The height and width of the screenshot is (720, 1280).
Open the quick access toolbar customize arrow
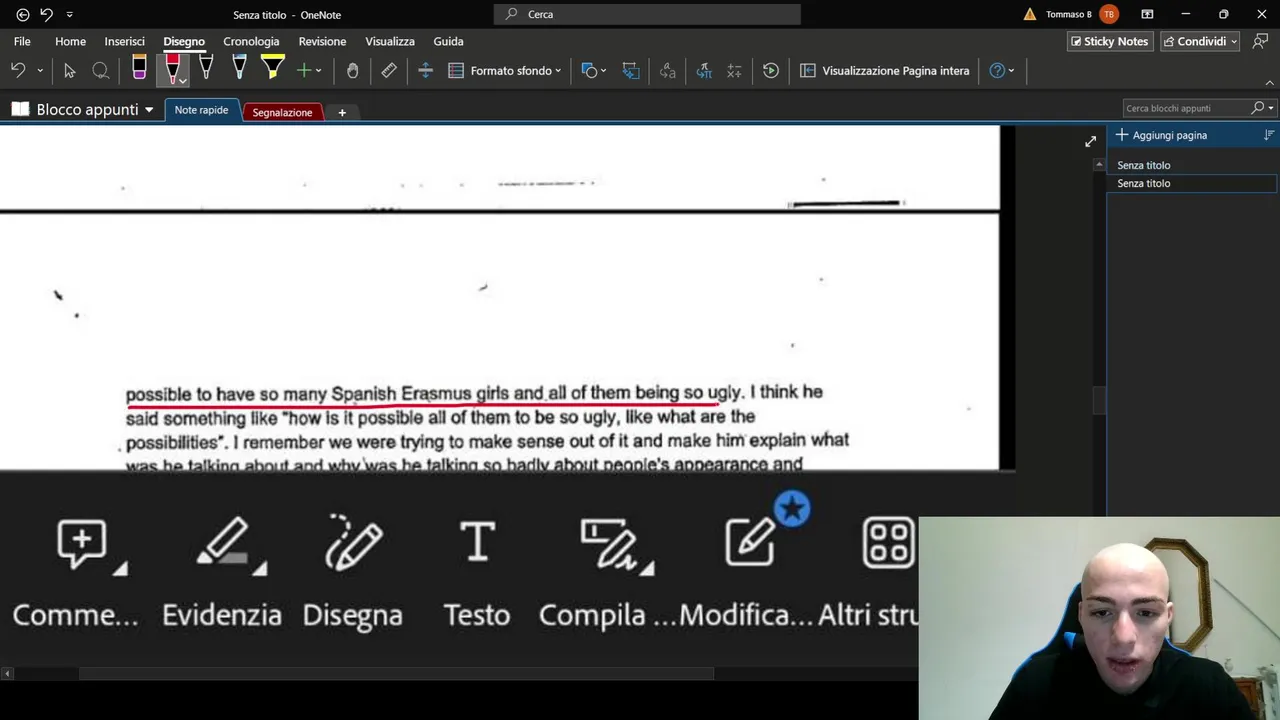(69, 14)
